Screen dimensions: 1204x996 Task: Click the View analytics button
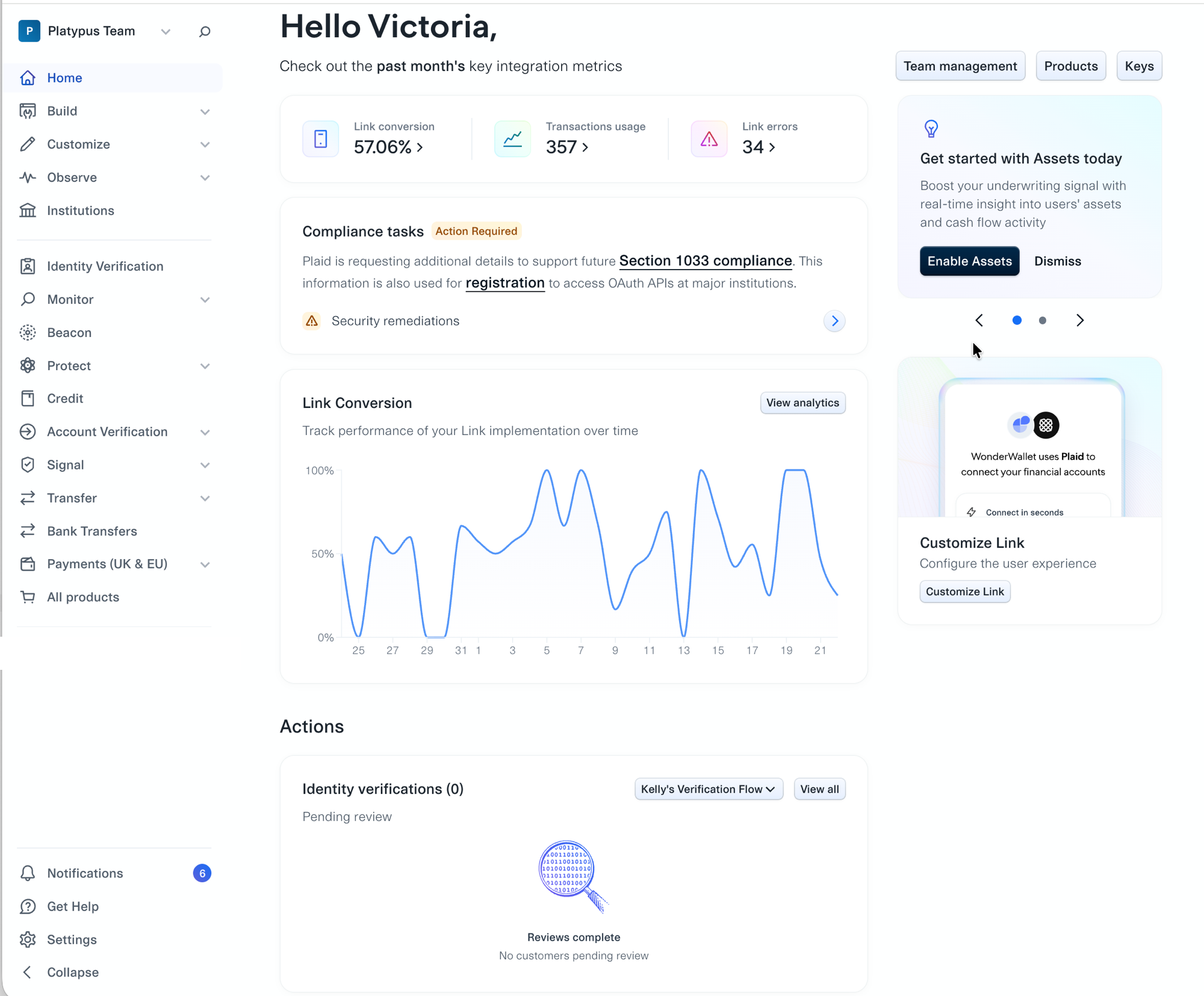click(802, 403)
